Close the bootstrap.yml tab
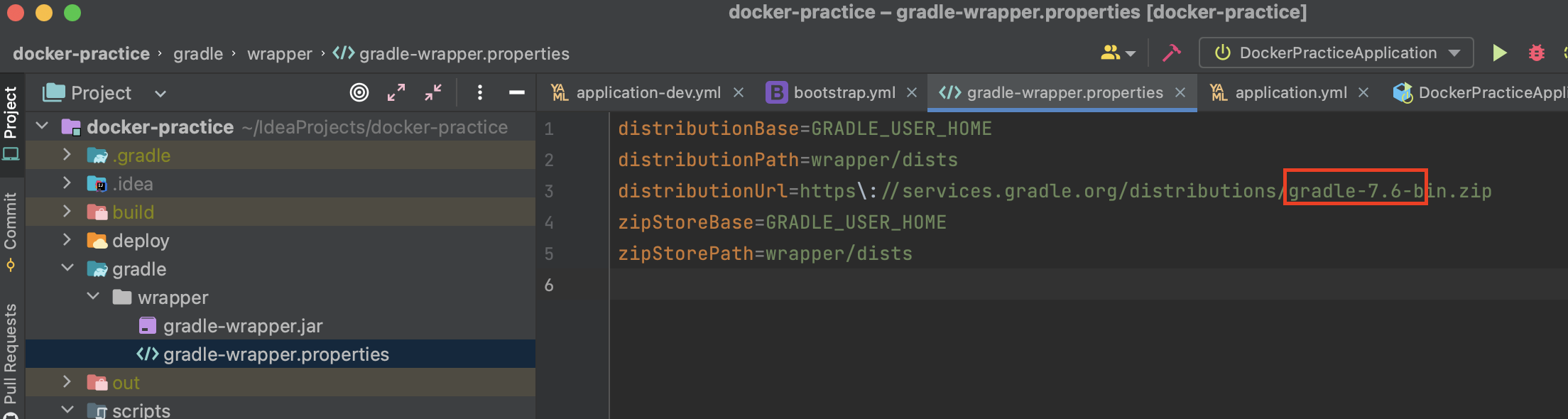The width and height of the screenshot is (1568, 419). coord(912,93)
